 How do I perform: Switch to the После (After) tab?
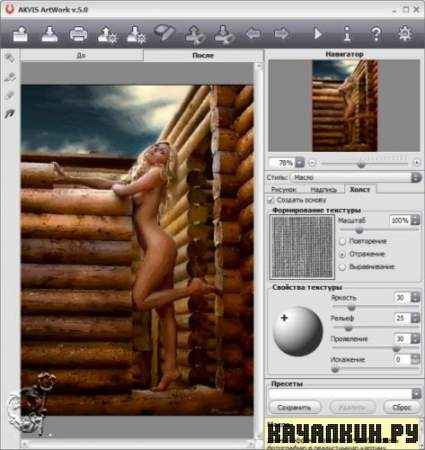[203, 55]
